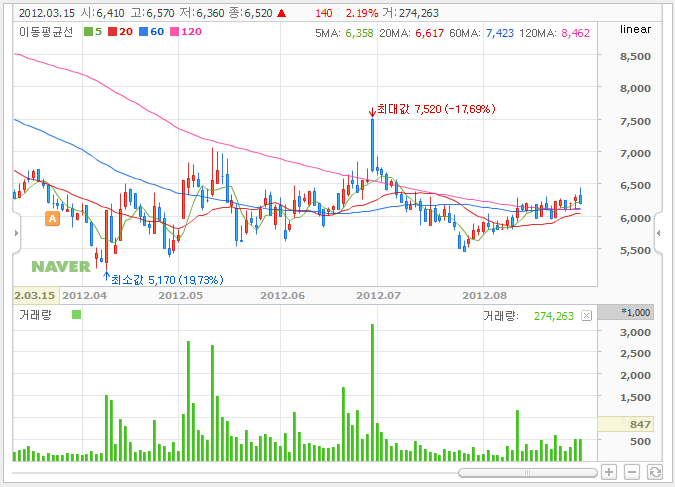Click the 8,500 price axis label

(635, 56)
